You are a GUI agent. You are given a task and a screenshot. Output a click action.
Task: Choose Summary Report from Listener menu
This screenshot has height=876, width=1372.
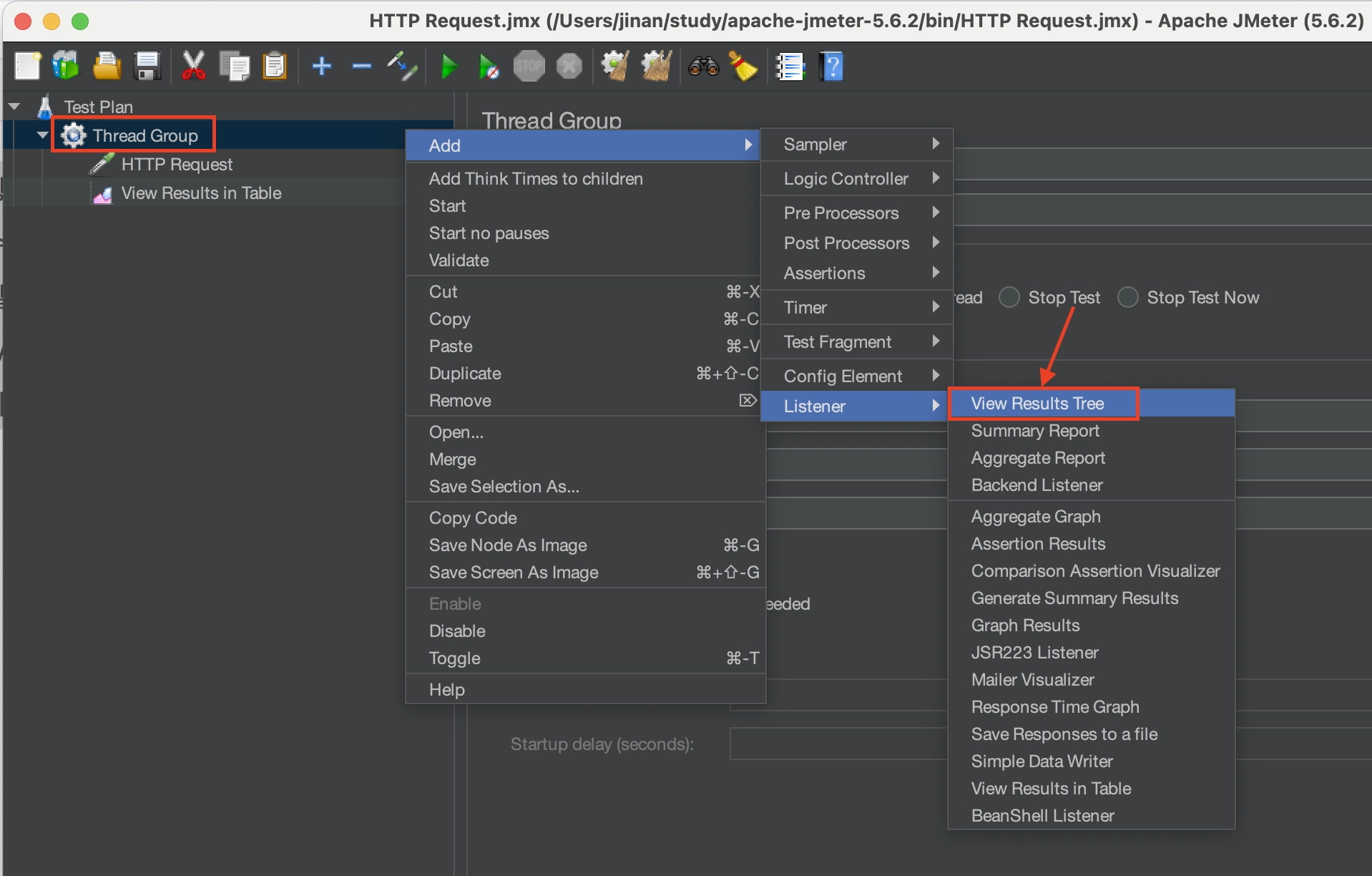1092,431
